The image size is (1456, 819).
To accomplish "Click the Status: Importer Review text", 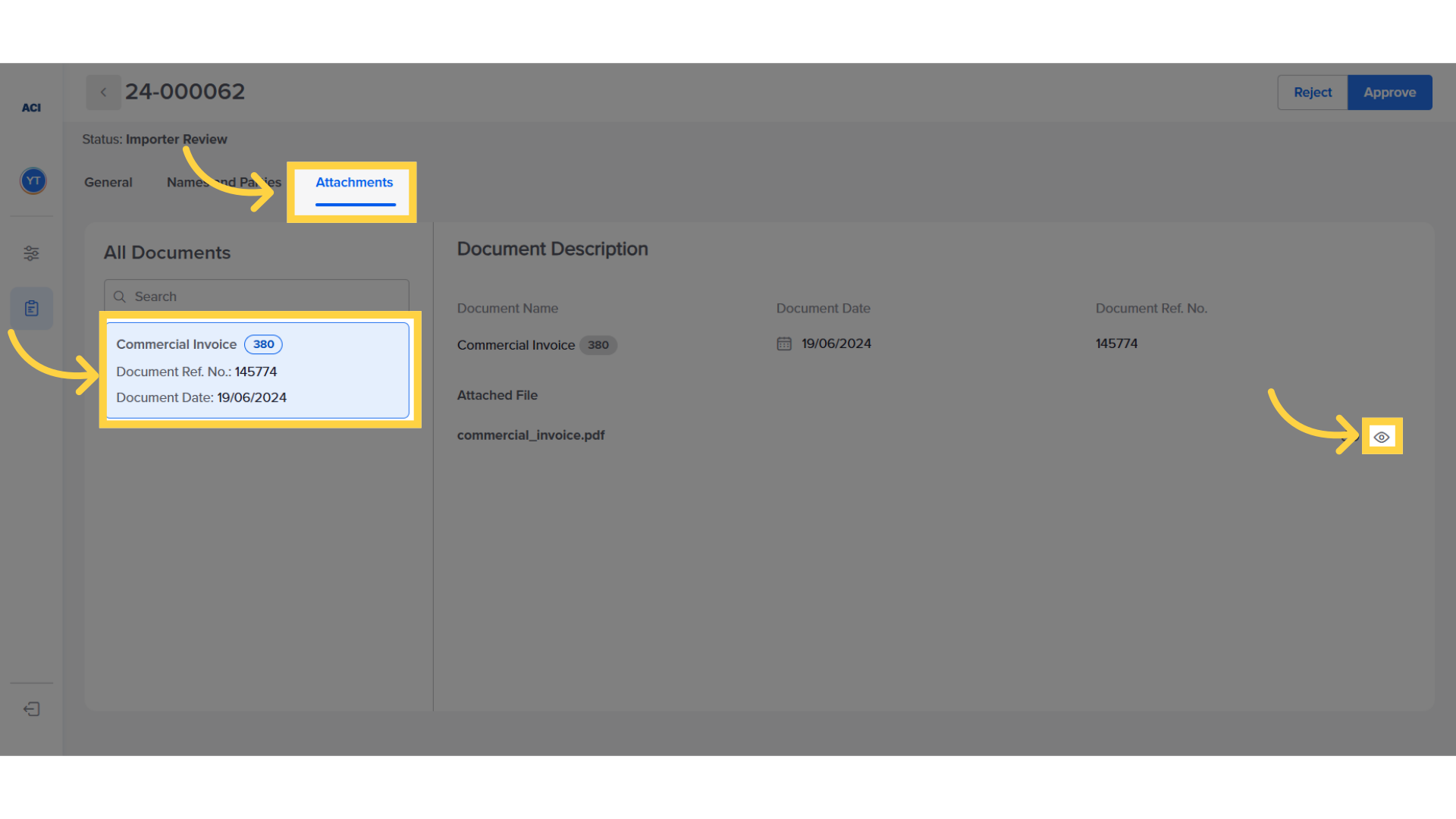I will click(155, 140).
